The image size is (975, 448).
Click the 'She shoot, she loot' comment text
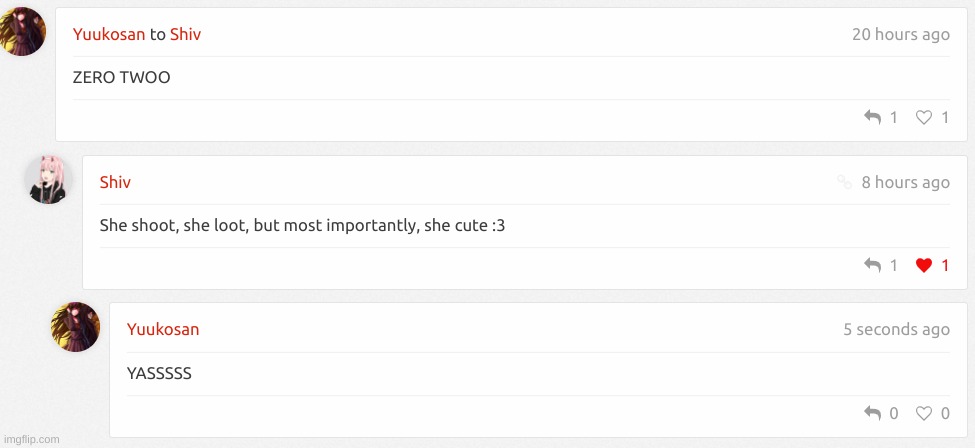coord(302,225)
